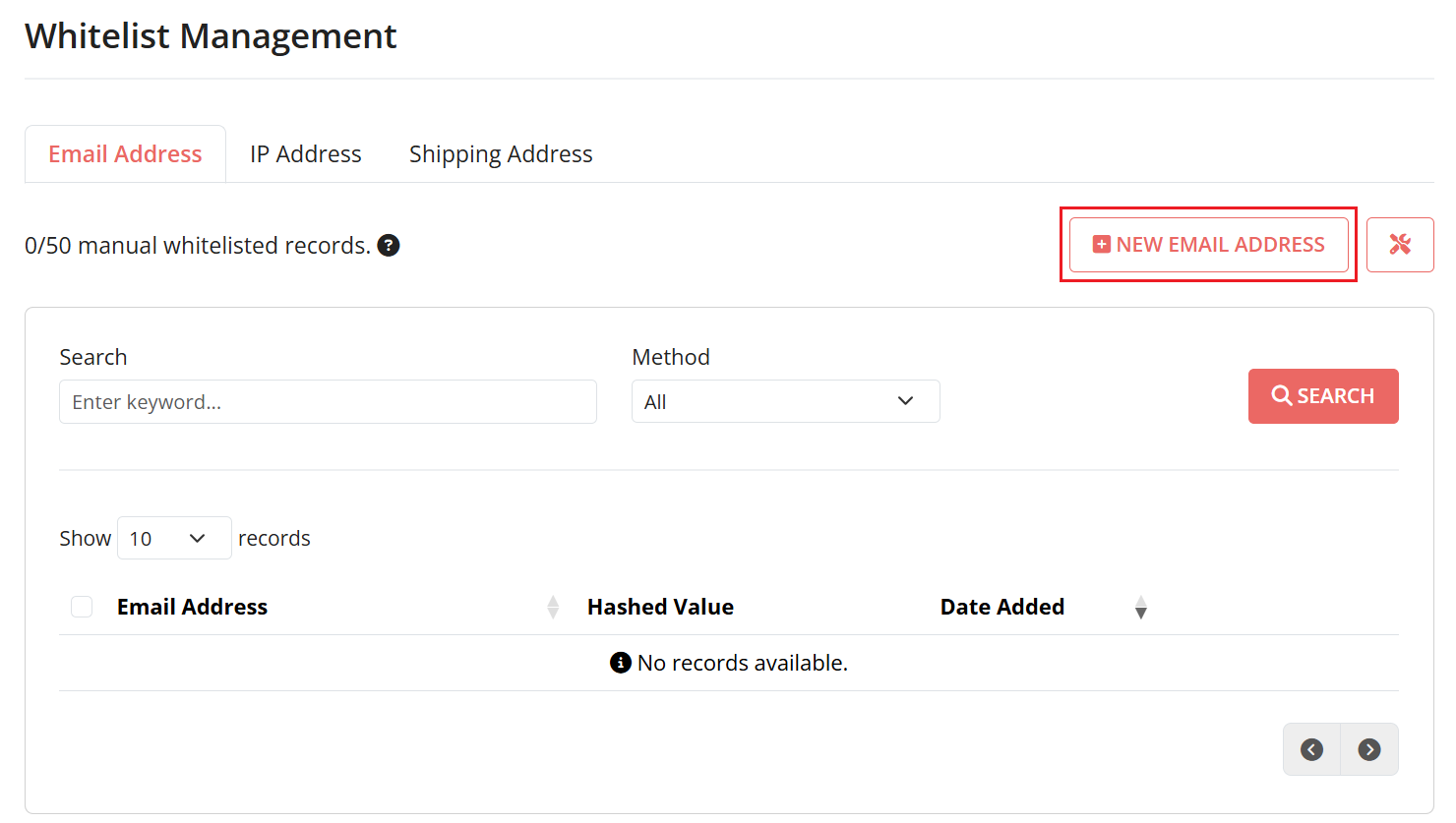
Task: Open the Show records count dropdown
Action: [x=174, y=538]
